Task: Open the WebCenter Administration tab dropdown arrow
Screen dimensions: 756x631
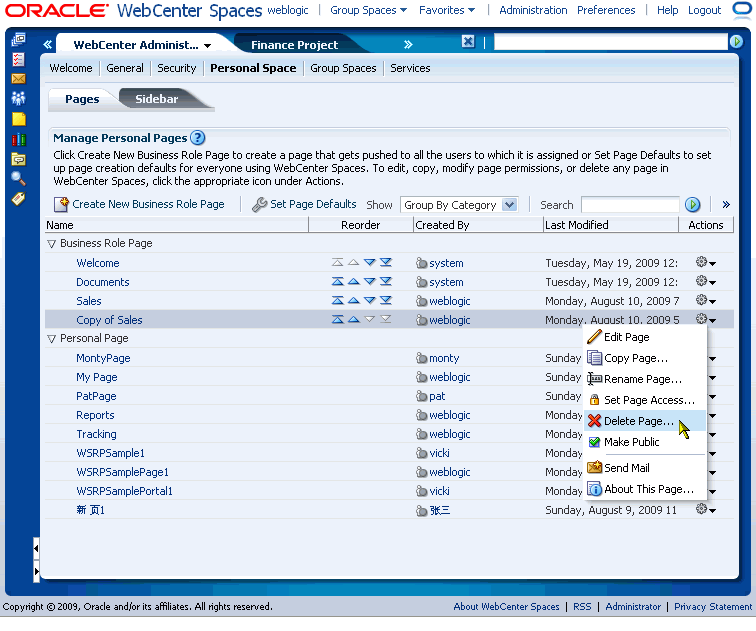Action: point(207,46)
